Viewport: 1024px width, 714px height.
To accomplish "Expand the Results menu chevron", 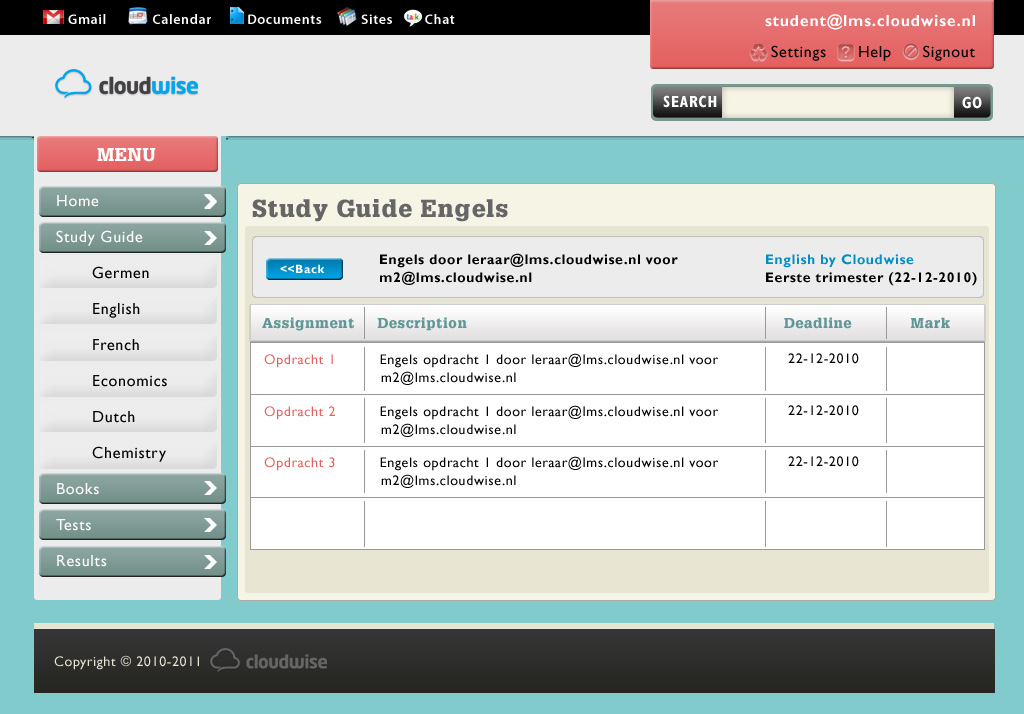I will [x=210, y=561].
